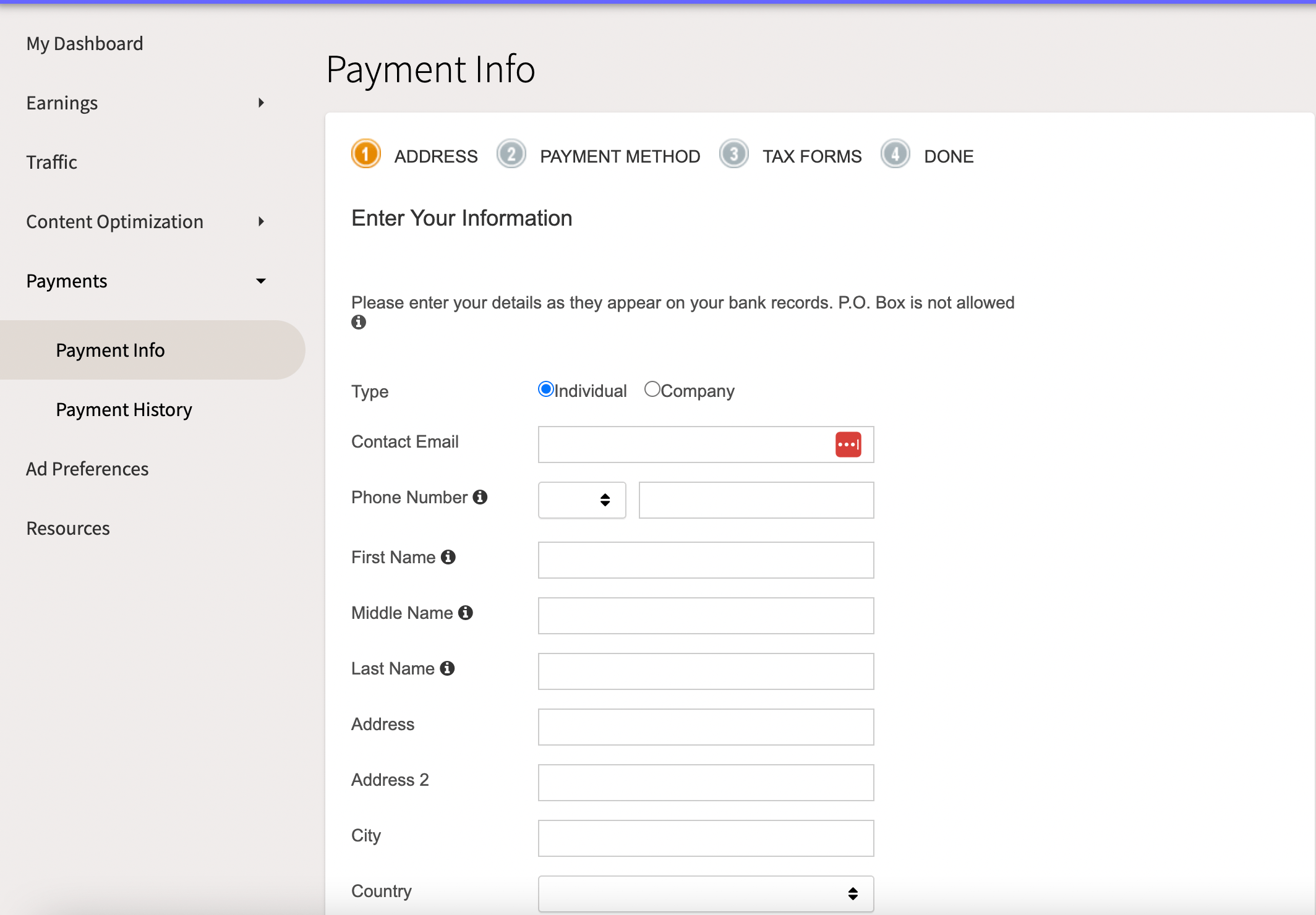The width and height of the screenshot is (1316, 915).
Task: Open the phone country code selector
Action: [x=581, y=500]
